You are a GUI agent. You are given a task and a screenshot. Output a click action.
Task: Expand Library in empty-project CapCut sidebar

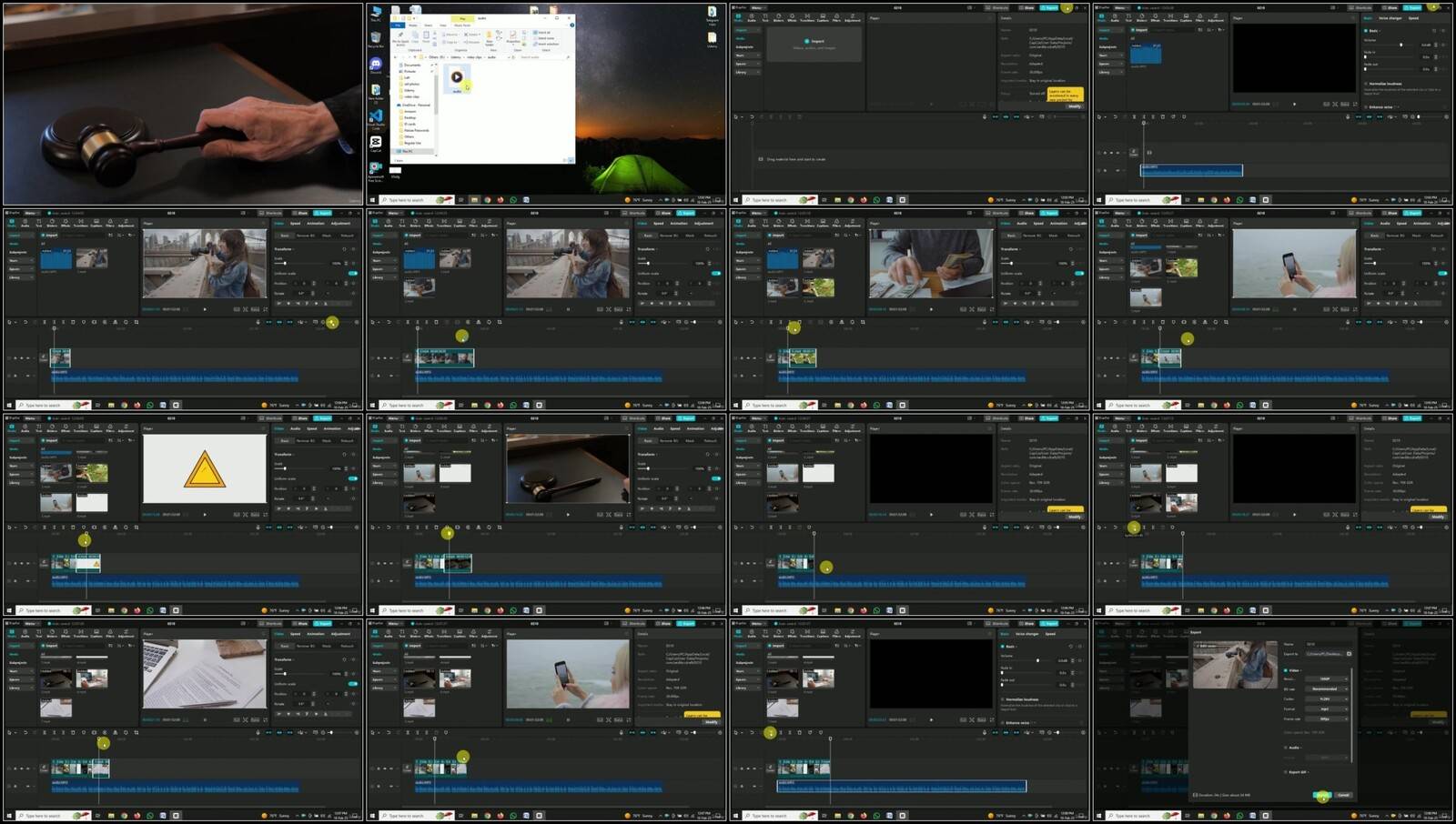click(747, 72)
